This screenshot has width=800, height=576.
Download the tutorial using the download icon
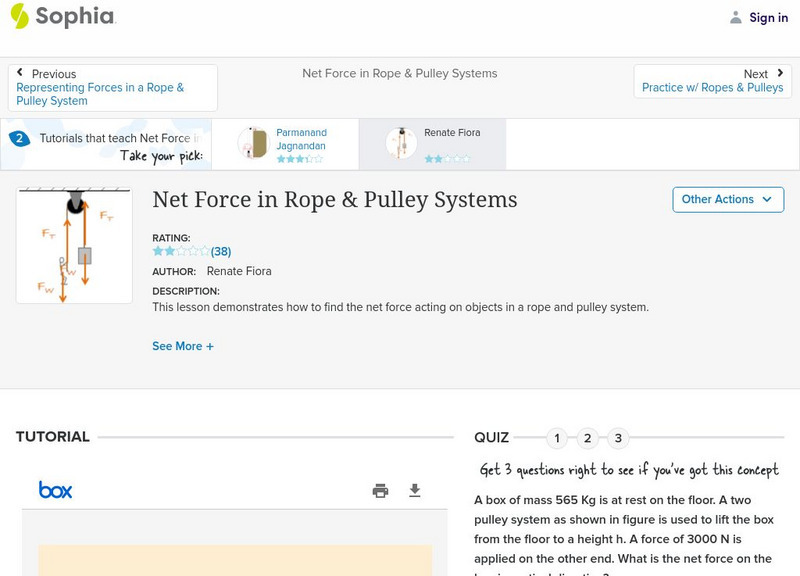[415, 490]
